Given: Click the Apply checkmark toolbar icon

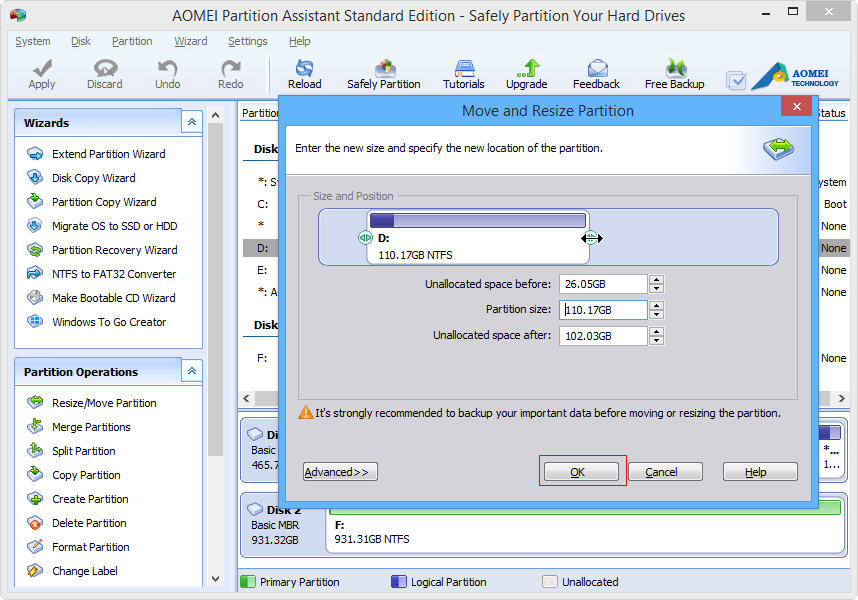Looking at the screenshot, I should (42, 69).
